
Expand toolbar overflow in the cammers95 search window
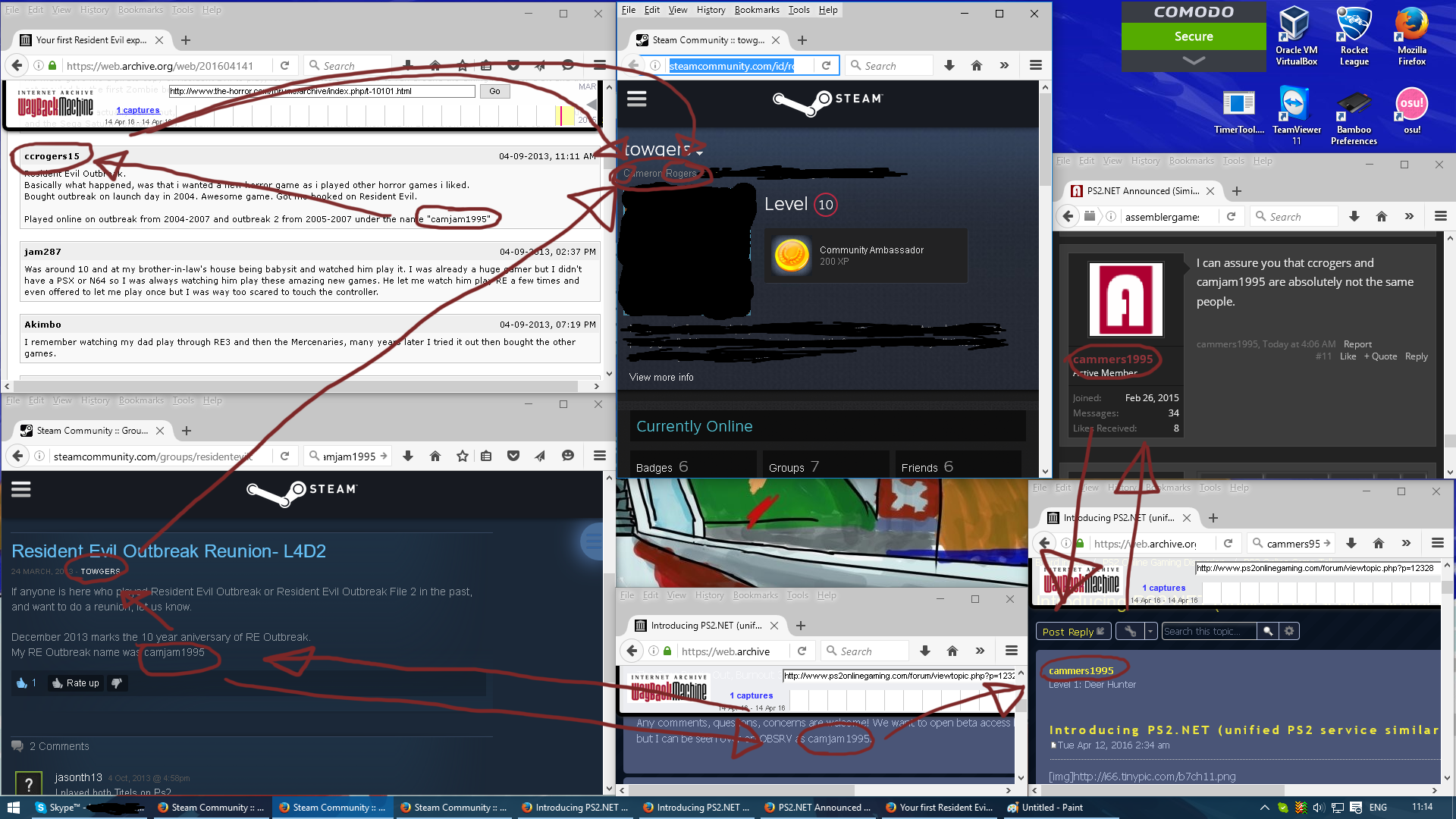pyautogui.click(x=1406, y=544)
